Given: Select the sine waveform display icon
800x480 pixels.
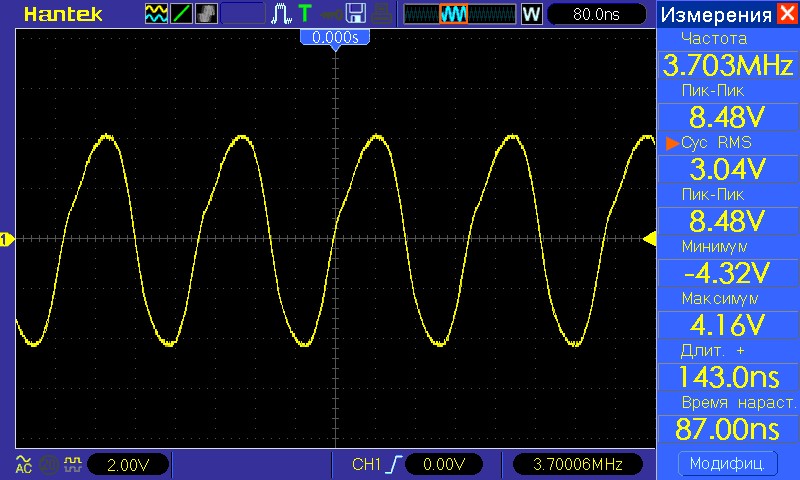Looking at the screenshot, I should click(156, 14).
